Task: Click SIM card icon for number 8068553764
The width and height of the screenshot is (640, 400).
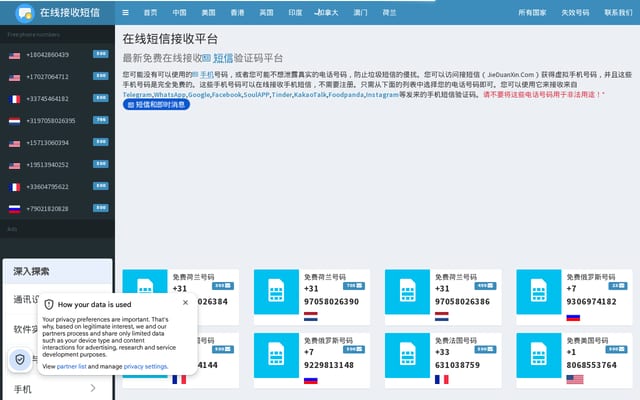Action: pos(538,355)
